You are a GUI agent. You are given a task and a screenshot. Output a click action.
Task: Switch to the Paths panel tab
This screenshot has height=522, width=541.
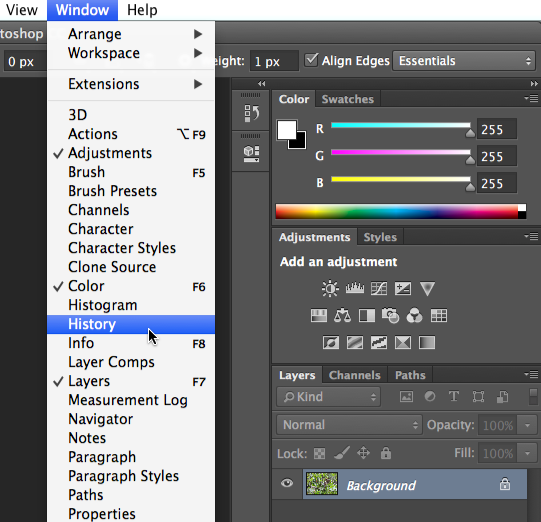(x=410, y=375)
